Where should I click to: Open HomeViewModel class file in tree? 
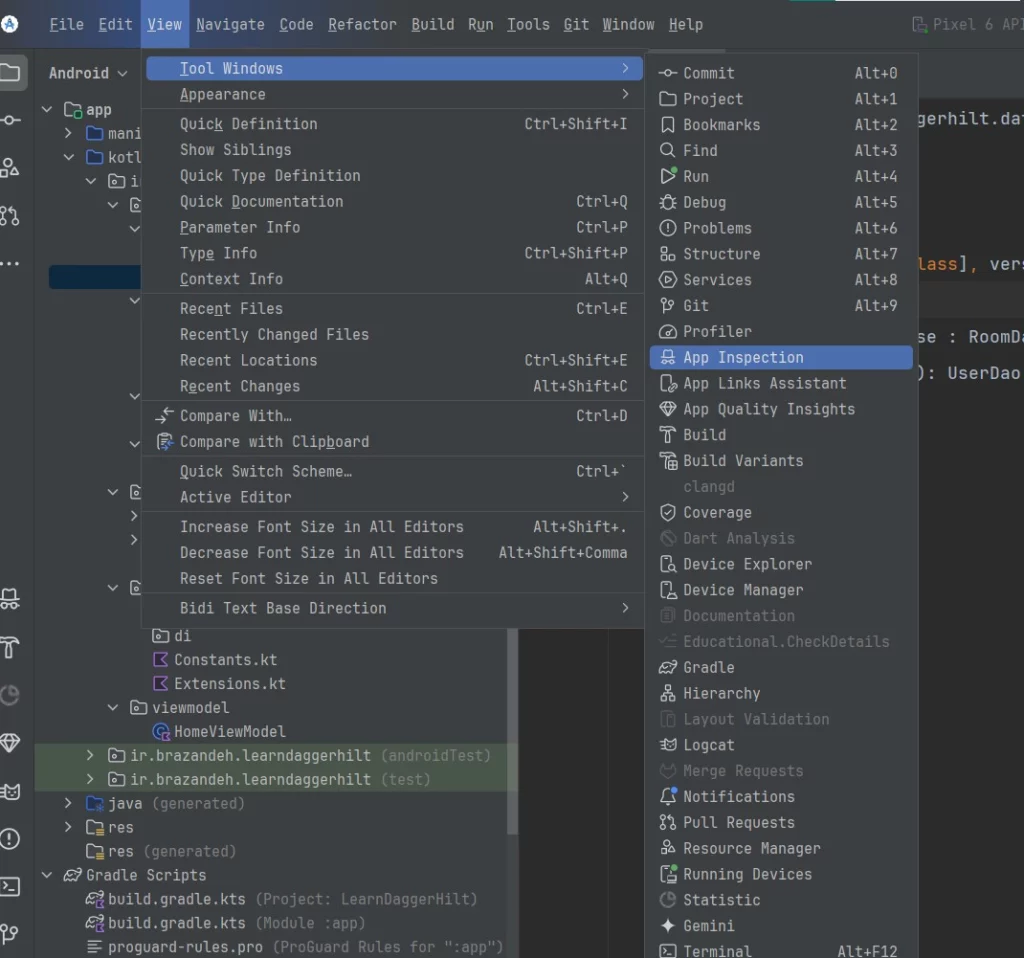point(229,732)
